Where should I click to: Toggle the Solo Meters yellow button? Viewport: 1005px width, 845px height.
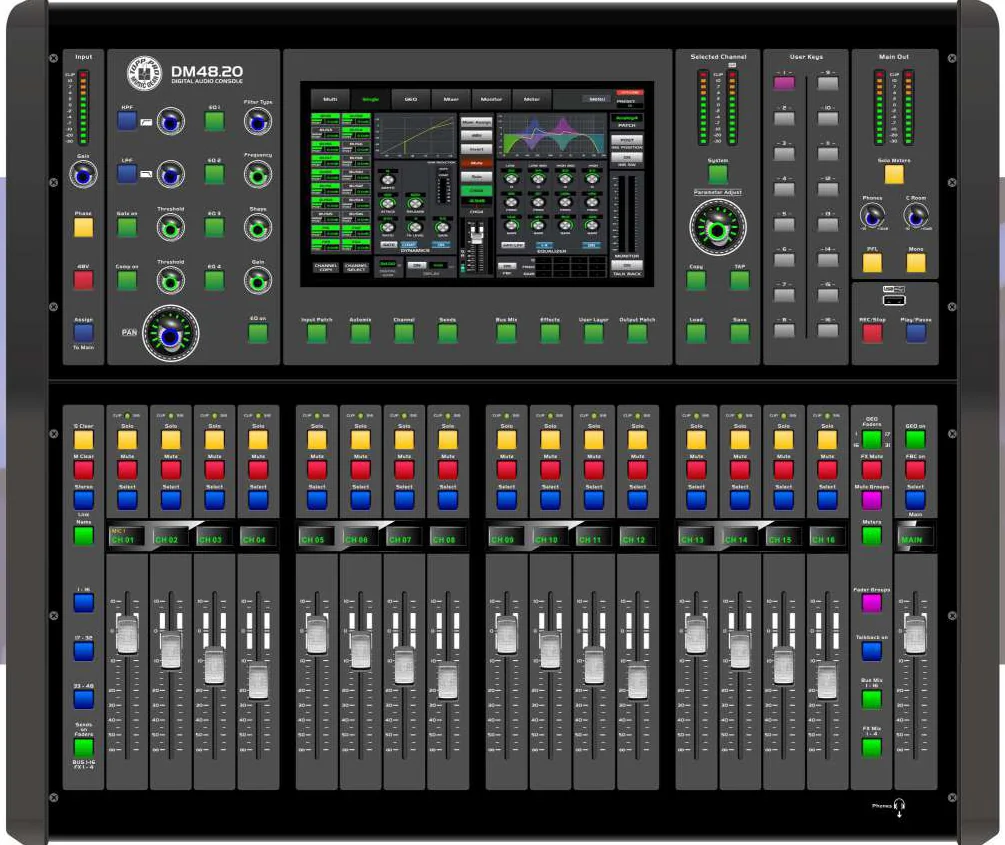pos(894,174)
